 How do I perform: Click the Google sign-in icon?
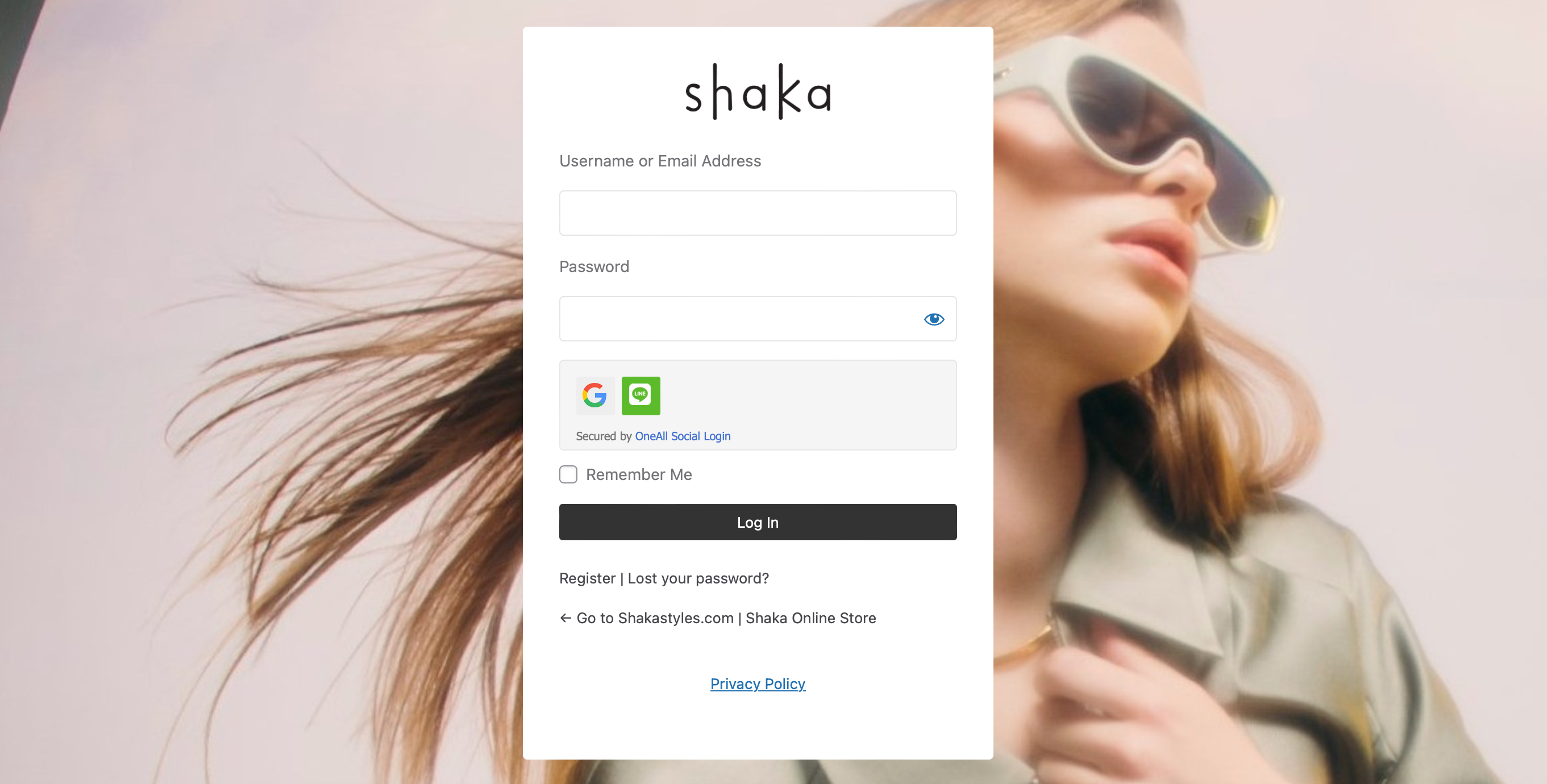[594, 395]
